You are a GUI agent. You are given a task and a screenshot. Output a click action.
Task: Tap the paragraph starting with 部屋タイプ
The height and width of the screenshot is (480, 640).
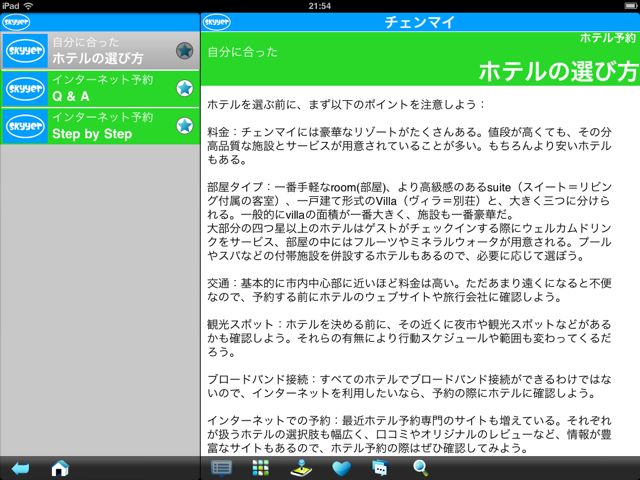tap(409, 201)
